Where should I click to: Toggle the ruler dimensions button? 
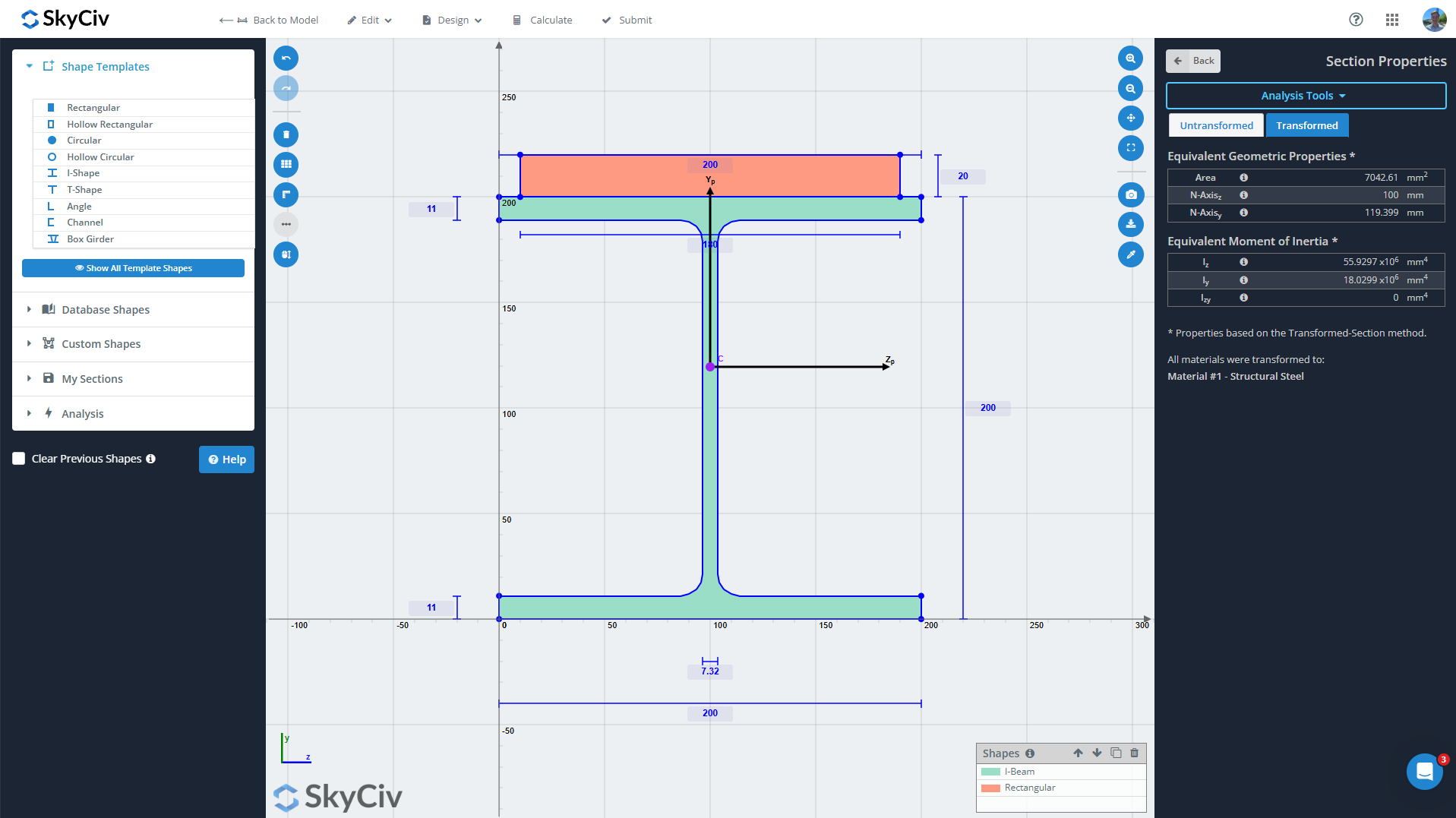tap(286, 194)
